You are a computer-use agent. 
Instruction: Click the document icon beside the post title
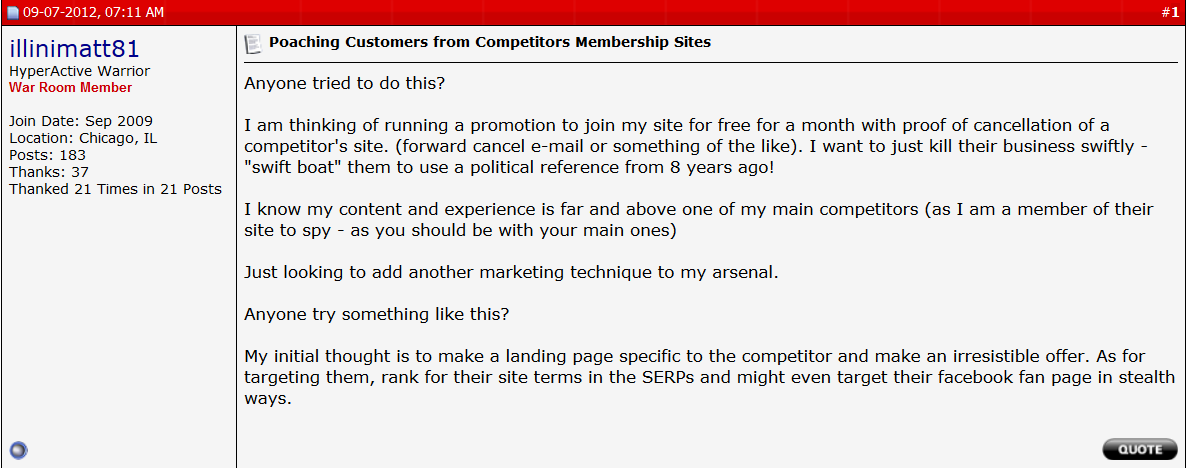tap(253, 43)
